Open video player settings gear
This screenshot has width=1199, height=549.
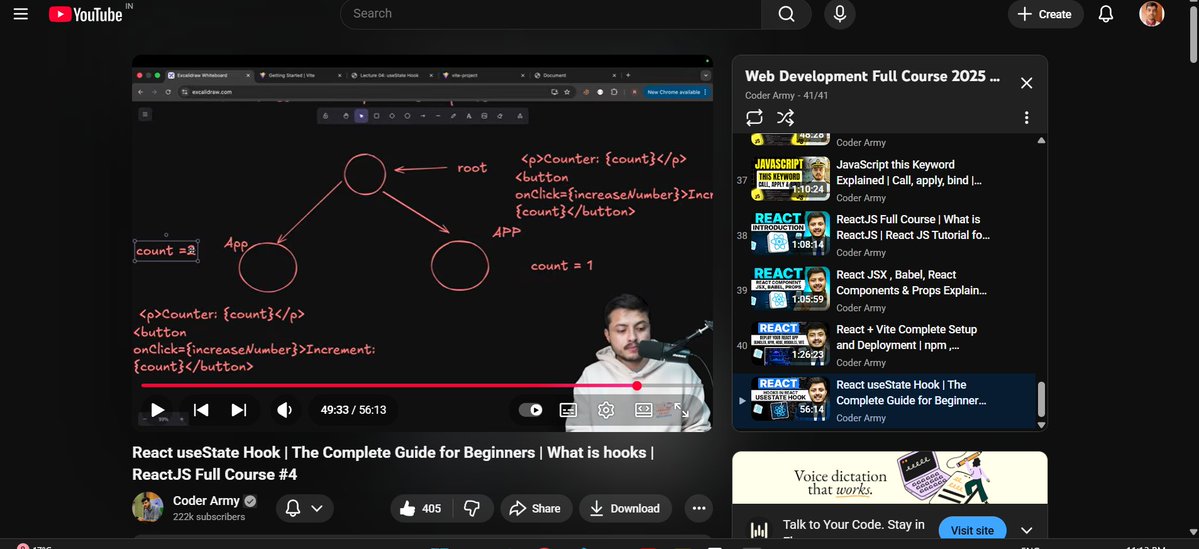[x=606, y=410]
